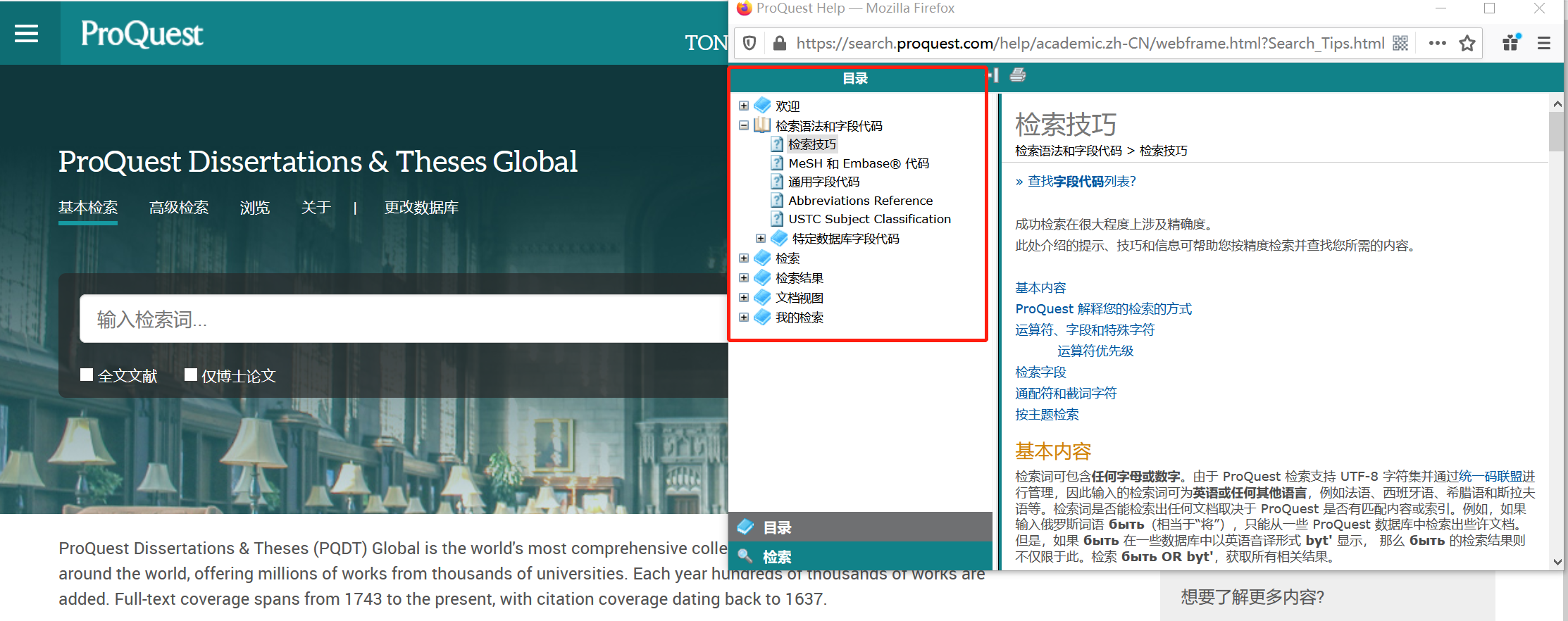Click the book icon beside 特定数据库字段代码
1568x621 pixels.
779,238
